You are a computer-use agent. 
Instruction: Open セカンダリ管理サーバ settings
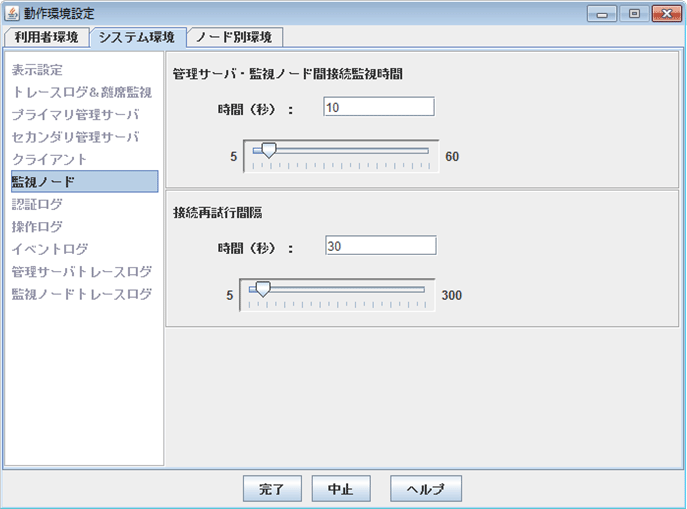(x=75, y=137)
